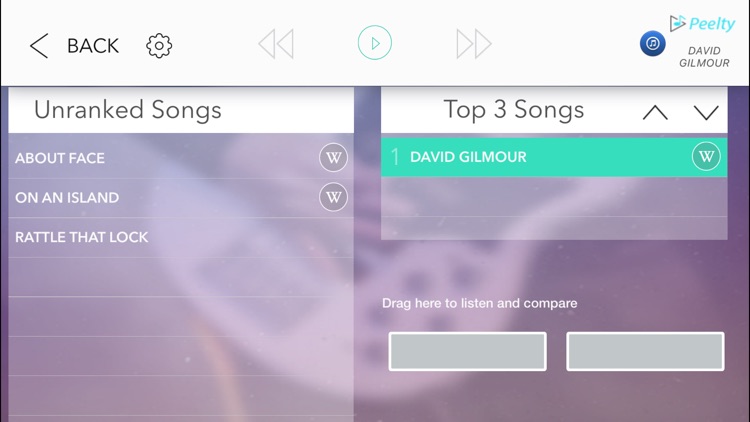The width and height of the screenshot is (750, 422).
Task: Start playback with the play button
Action: click(375, 43)
